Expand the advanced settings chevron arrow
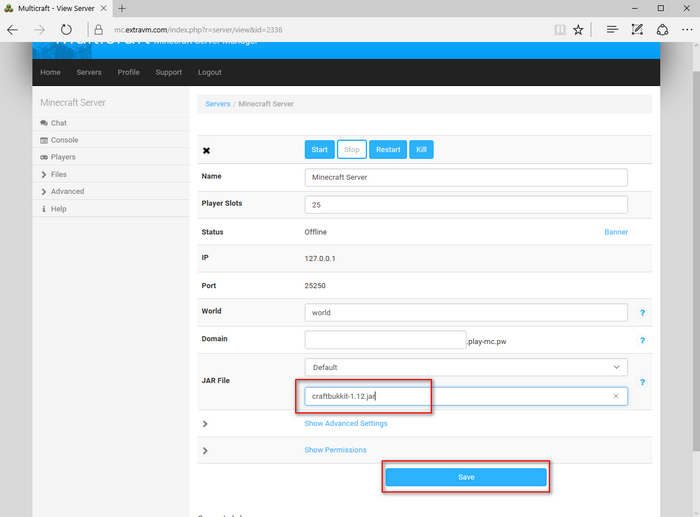 point(205,424)
